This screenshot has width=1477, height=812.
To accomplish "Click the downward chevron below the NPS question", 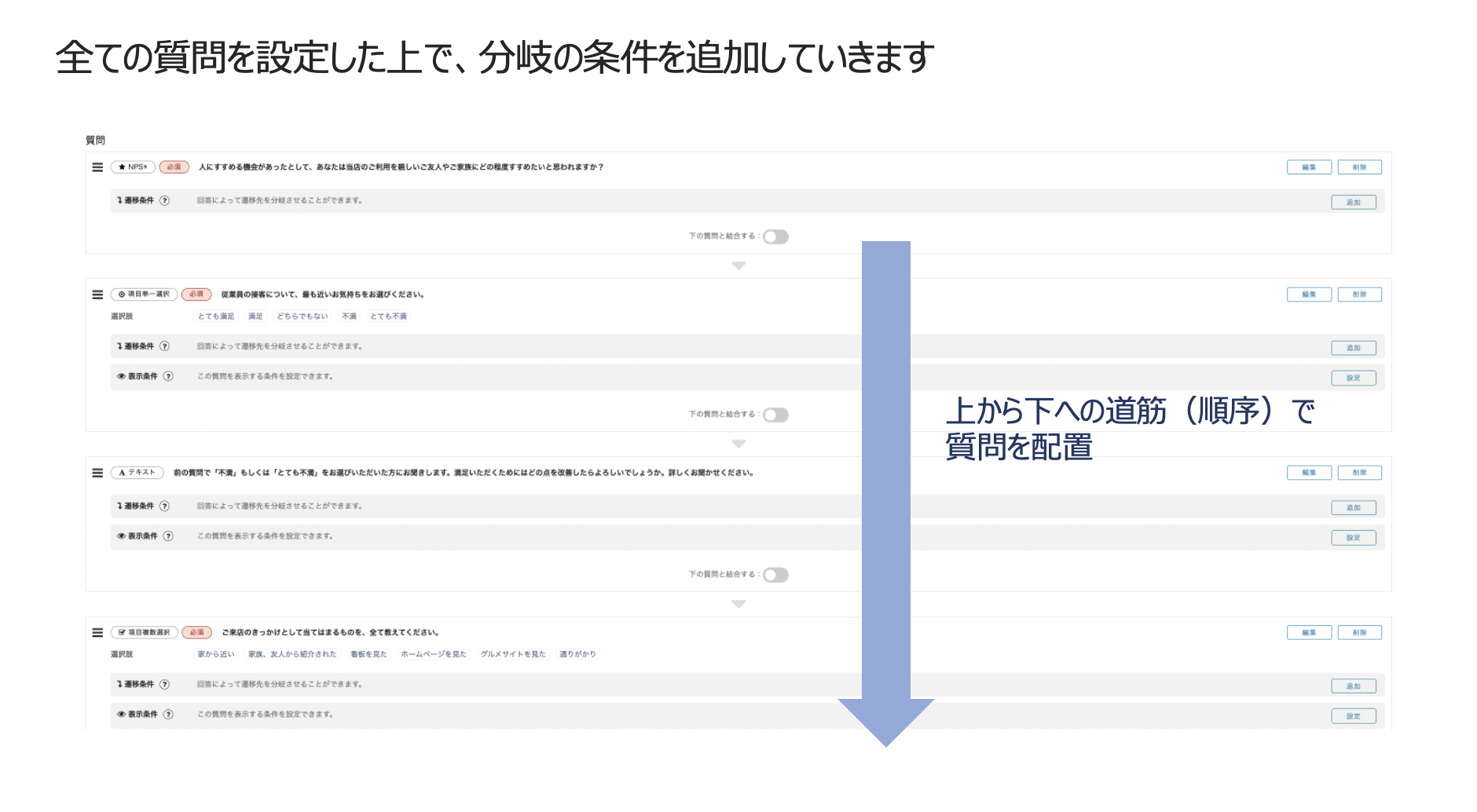I will click(x=737, y=265).
